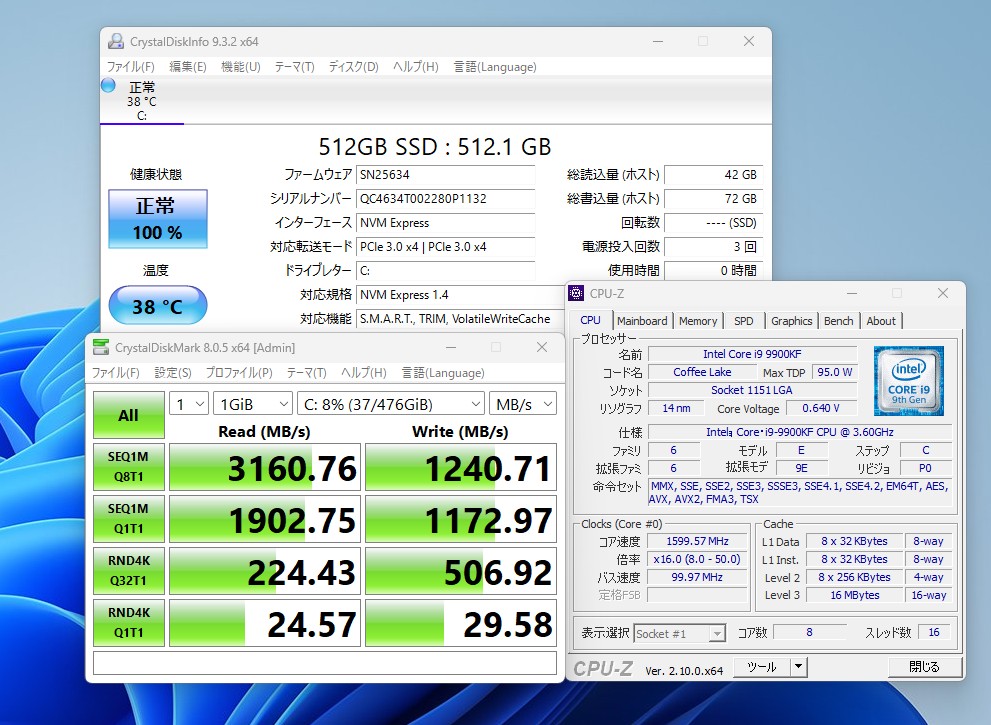This screenshot has height=725, width=991.
Task: Start the SEQ1M Q1T1 test
Action: [129, 519]
